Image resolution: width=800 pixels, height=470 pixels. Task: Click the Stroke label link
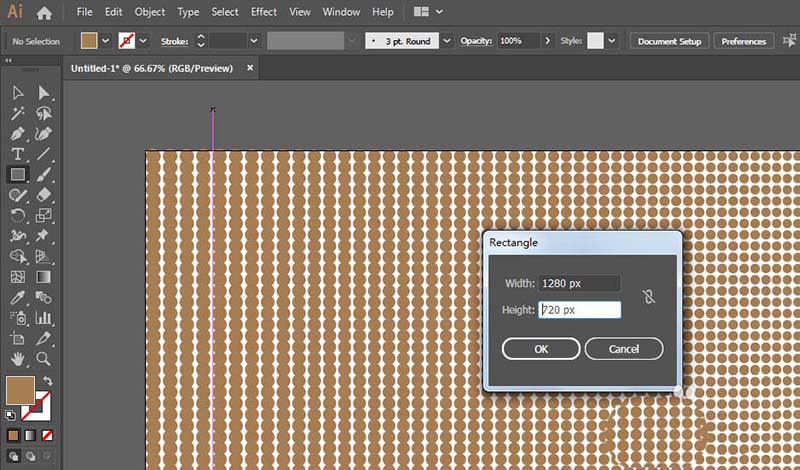pyautogui.click(x=174, y=41)
